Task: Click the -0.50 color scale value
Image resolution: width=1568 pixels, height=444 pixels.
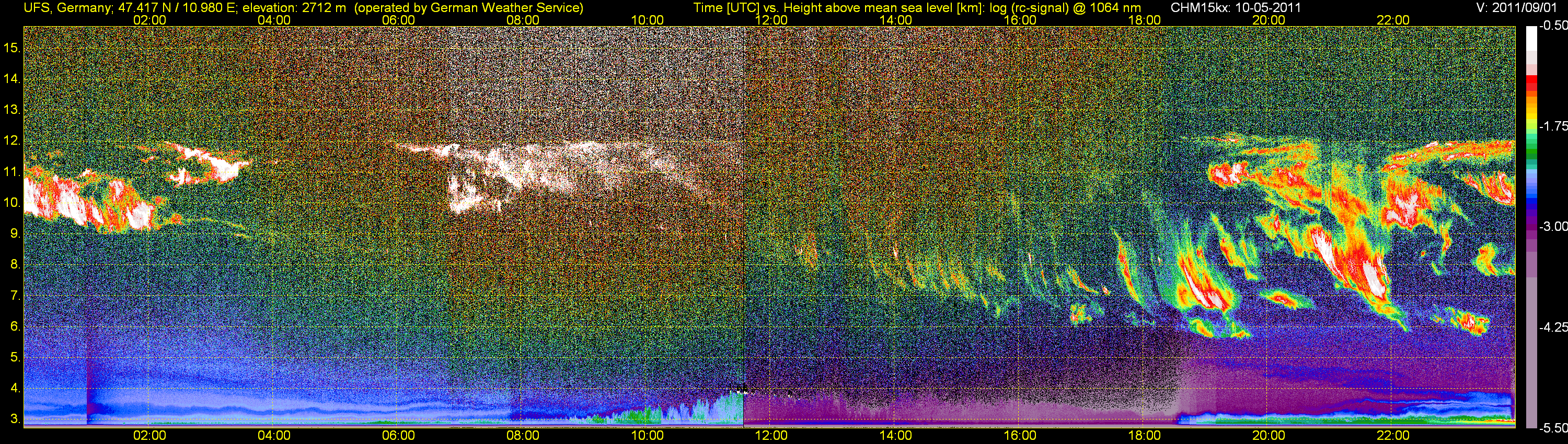Action: click(x=1553, y=26)
